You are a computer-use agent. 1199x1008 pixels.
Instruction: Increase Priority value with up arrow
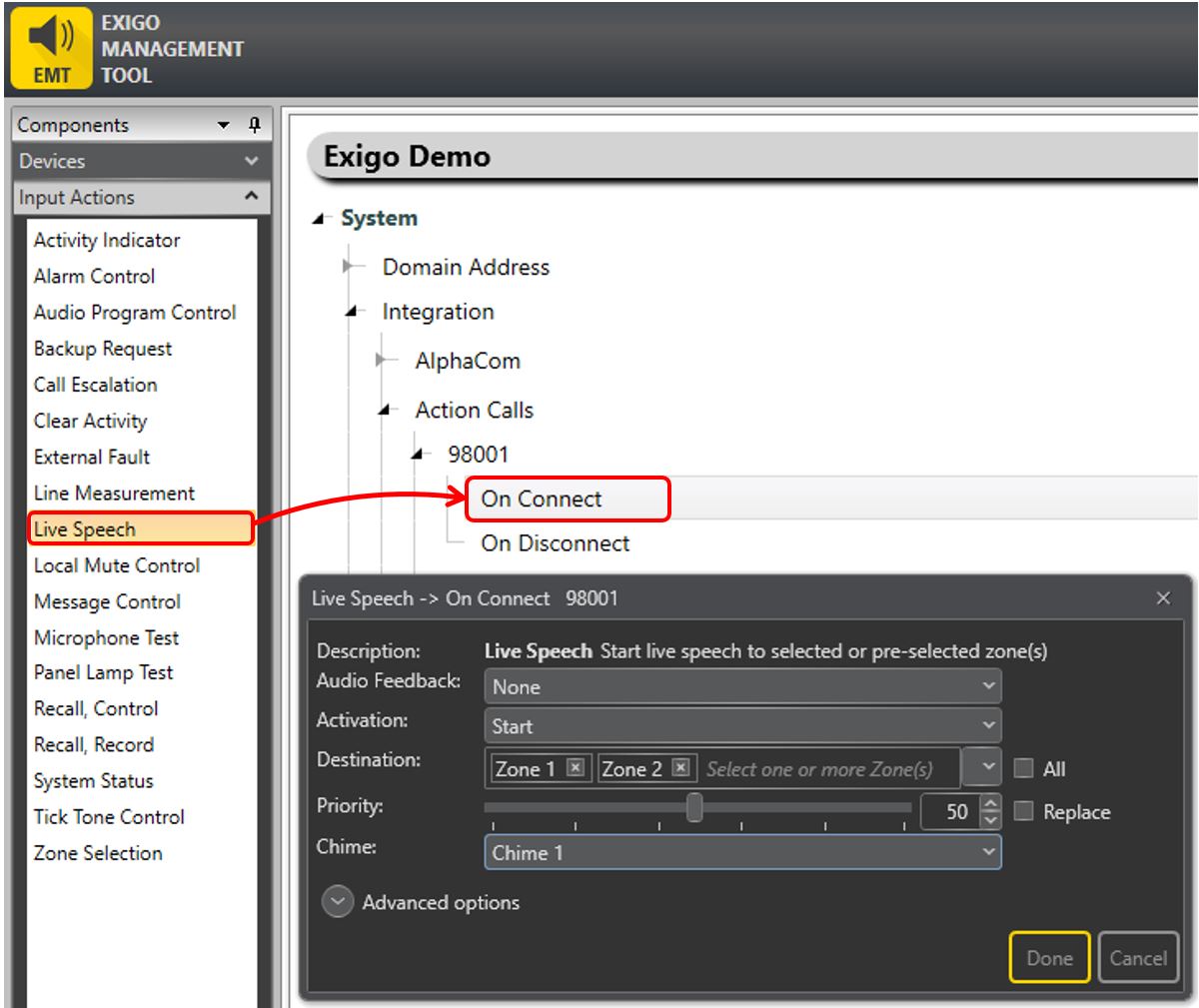click(990, 803)
